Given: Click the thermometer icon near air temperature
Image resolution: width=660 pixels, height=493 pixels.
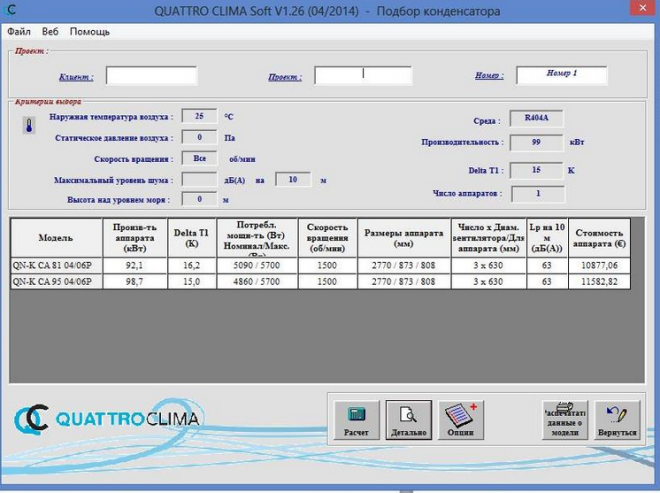Looking at the screenshot, I should click(30, 124).
